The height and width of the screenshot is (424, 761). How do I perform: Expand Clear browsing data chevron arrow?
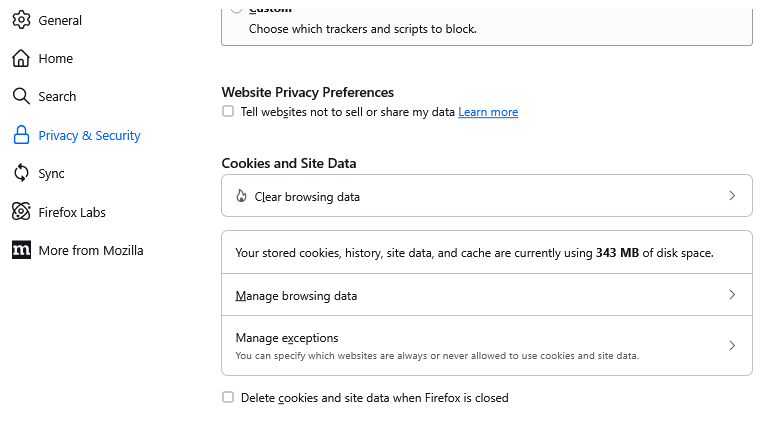(732, 196)
